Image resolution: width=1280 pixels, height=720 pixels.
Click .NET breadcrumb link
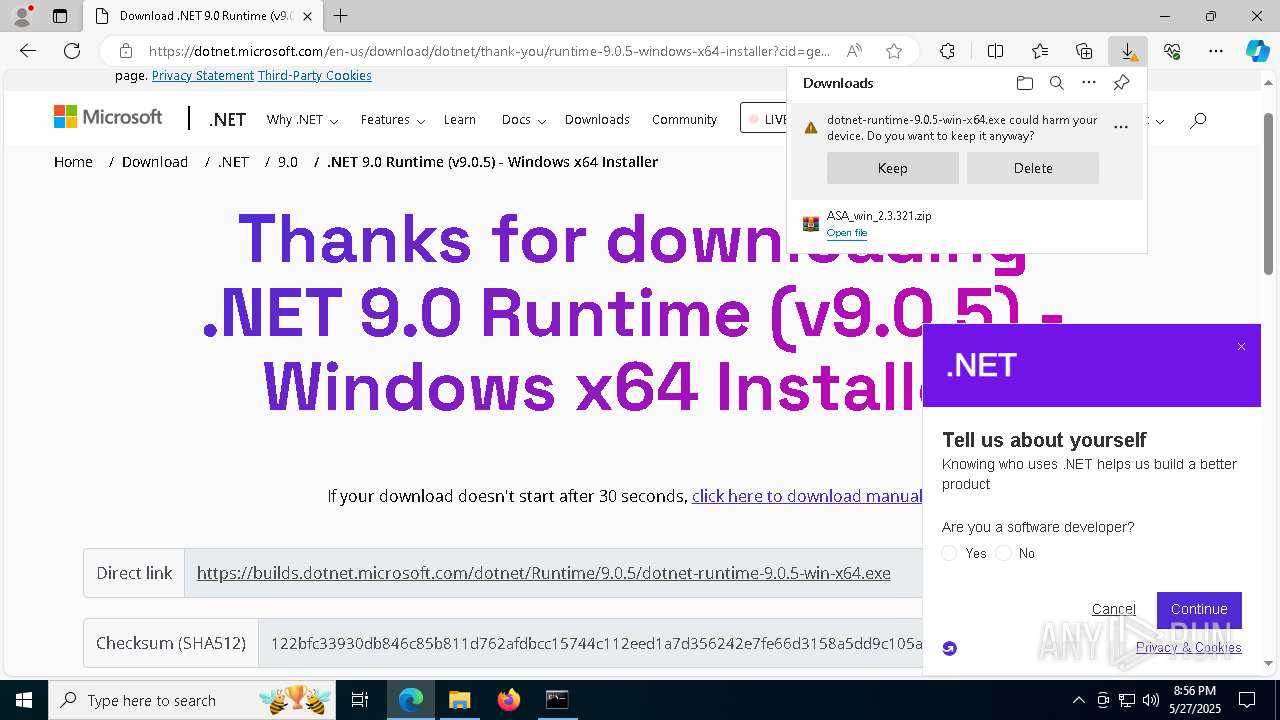click(233, 162)
